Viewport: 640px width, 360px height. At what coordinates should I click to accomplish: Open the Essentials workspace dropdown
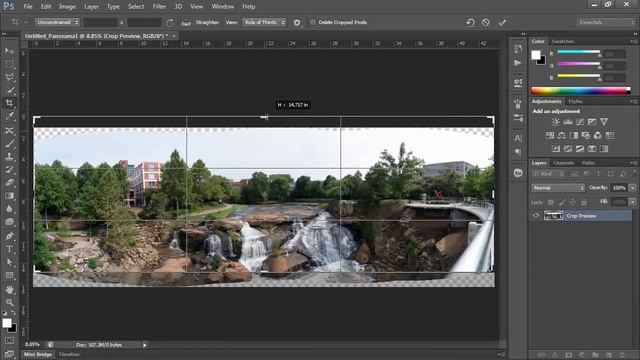click(606, 22)
